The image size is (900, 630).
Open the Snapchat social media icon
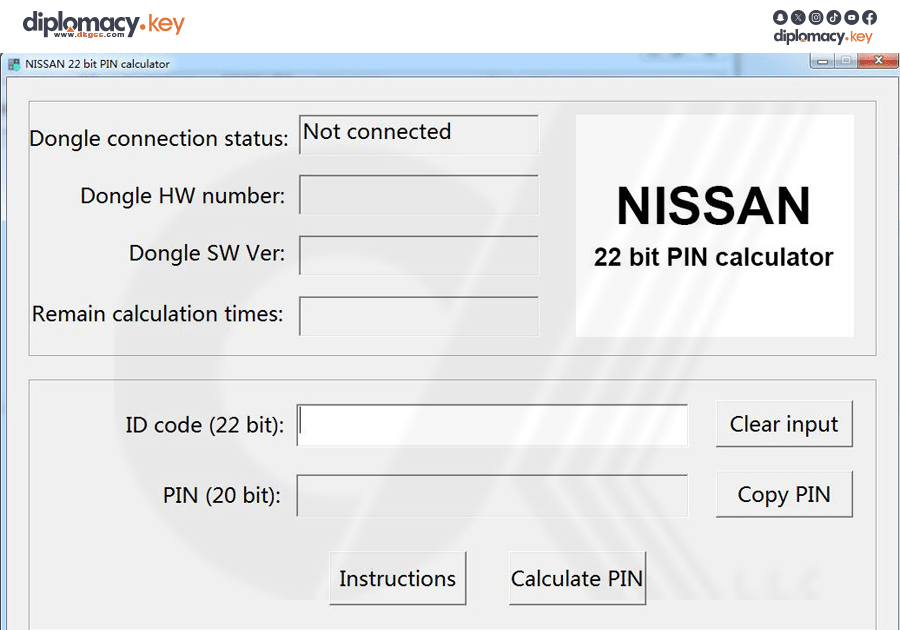click(780, 17)
